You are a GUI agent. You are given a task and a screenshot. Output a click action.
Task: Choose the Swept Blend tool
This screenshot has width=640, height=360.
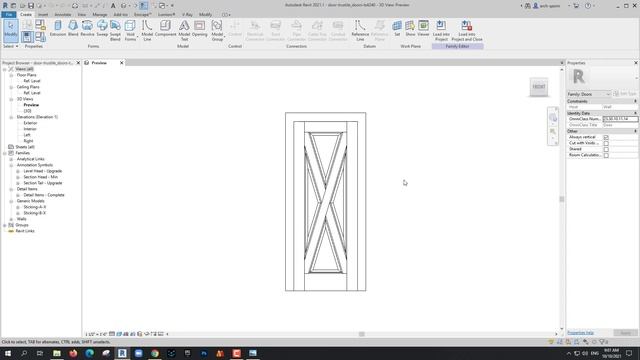[x=116, y=30]
